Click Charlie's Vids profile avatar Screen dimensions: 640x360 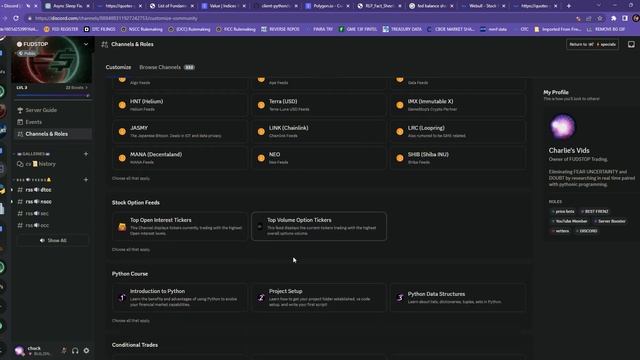point(562,127)
